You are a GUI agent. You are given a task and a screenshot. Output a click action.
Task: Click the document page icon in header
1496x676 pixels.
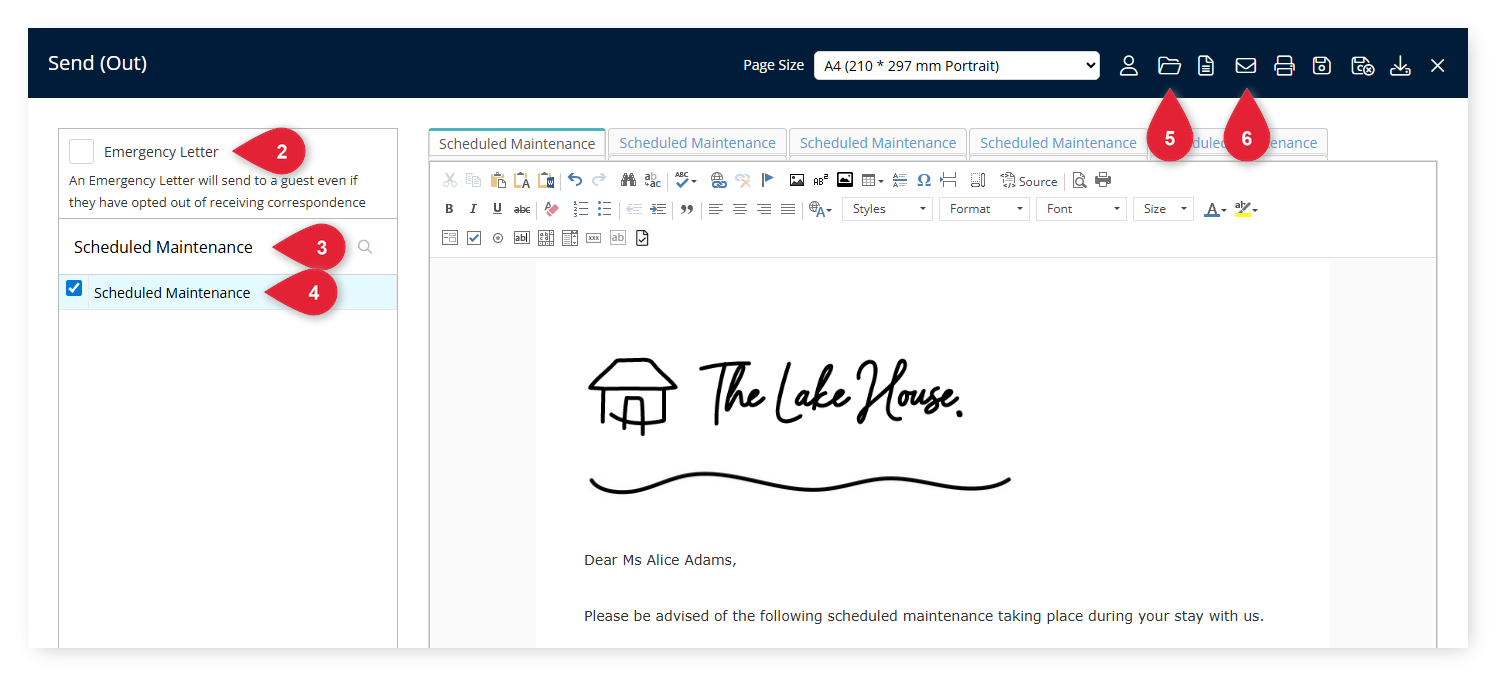[x=1207, y=66]
